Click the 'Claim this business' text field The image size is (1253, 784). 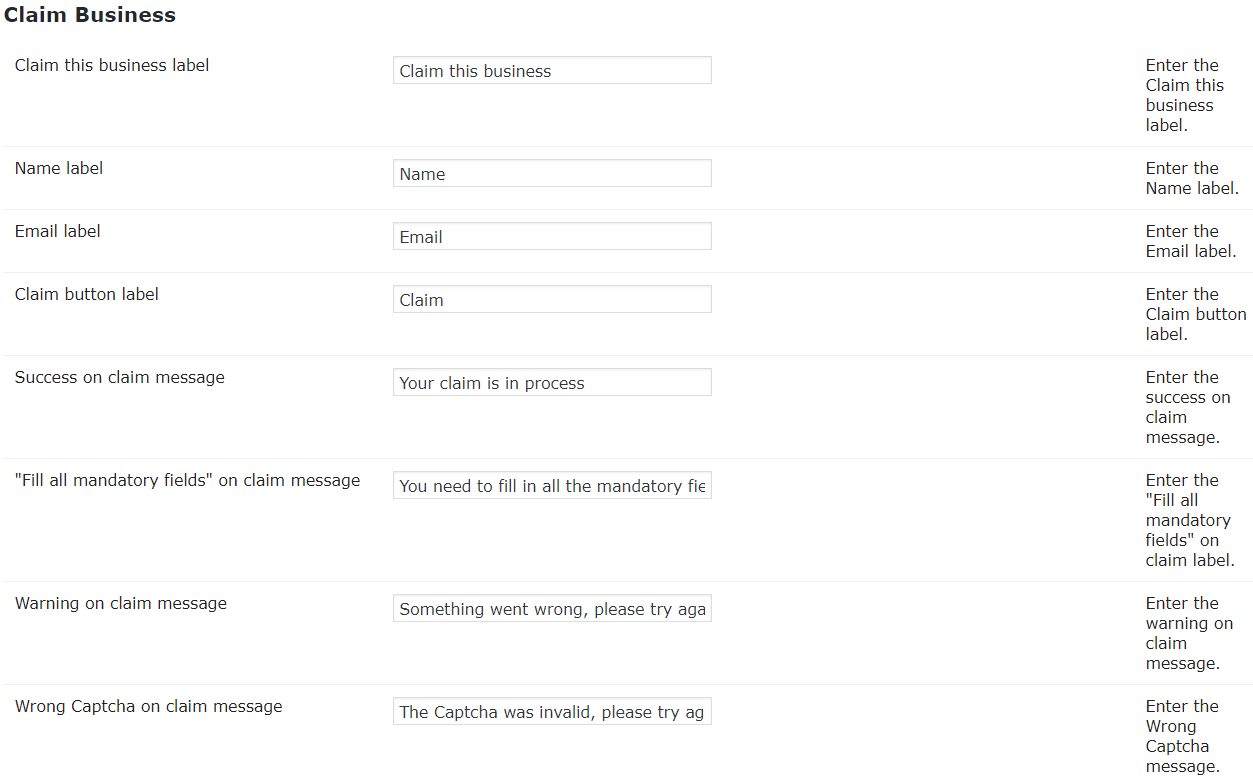[x=552, y=71]
